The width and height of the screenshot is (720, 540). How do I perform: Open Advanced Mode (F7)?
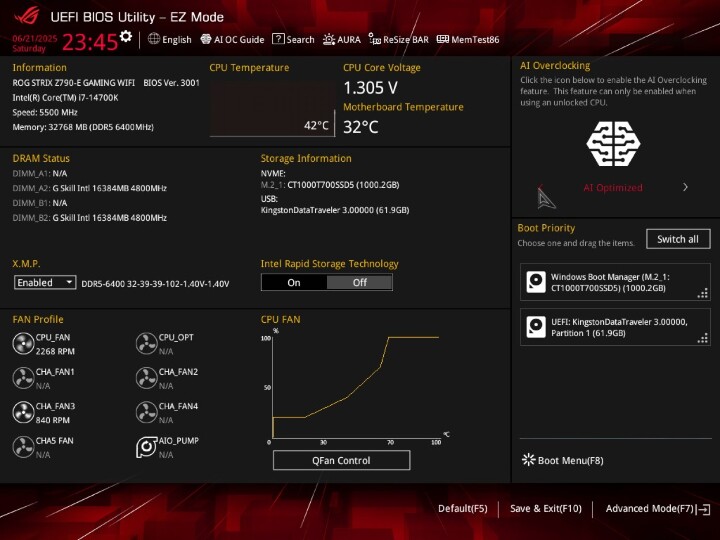click(653, 509)
